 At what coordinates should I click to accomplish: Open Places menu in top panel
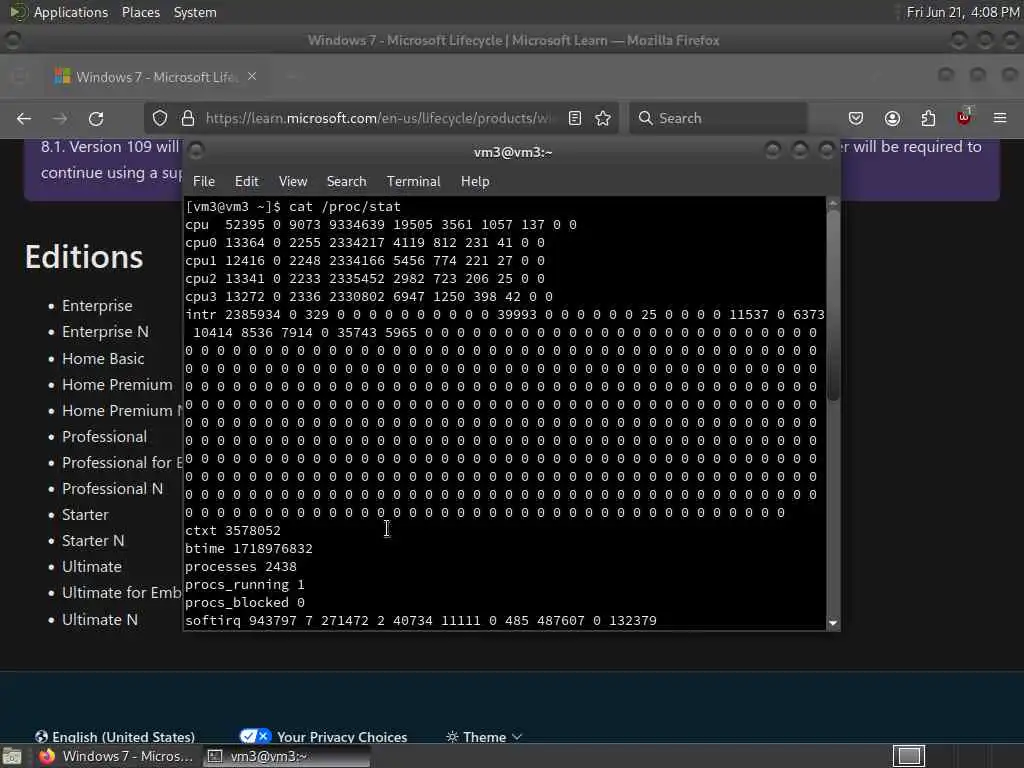point(140,12)
